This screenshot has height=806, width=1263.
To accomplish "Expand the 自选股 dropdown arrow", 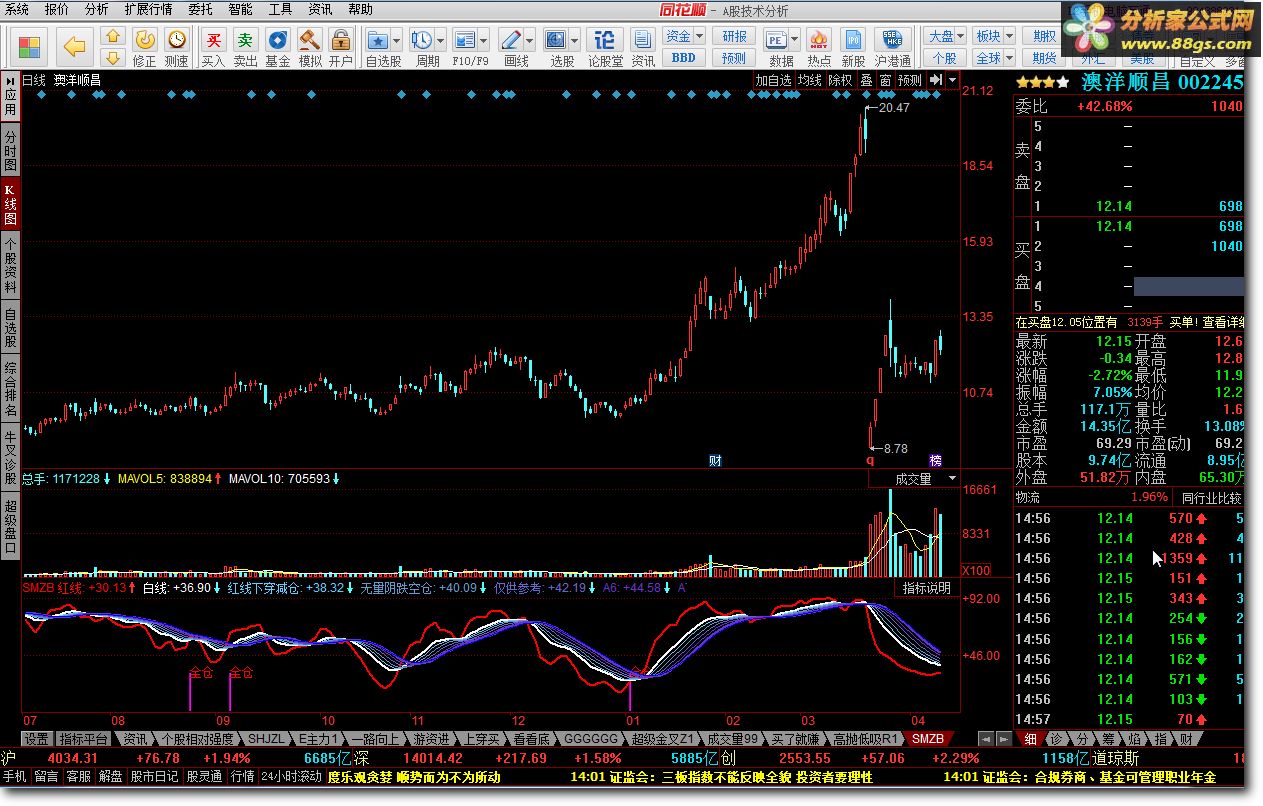I will [x=397, y=40].
